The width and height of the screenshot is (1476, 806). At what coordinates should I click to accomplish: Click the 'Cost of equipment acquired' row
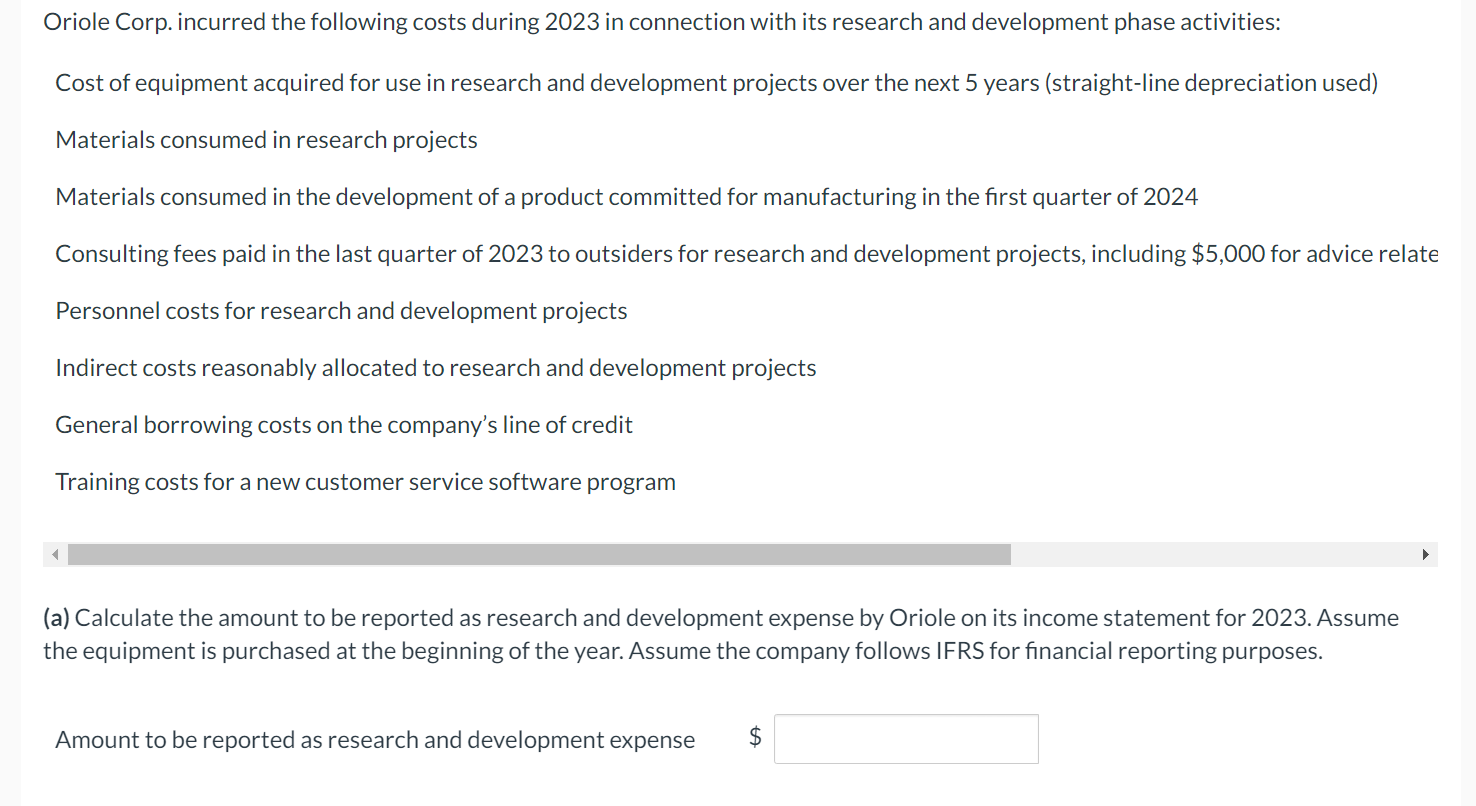coord(716,83)
